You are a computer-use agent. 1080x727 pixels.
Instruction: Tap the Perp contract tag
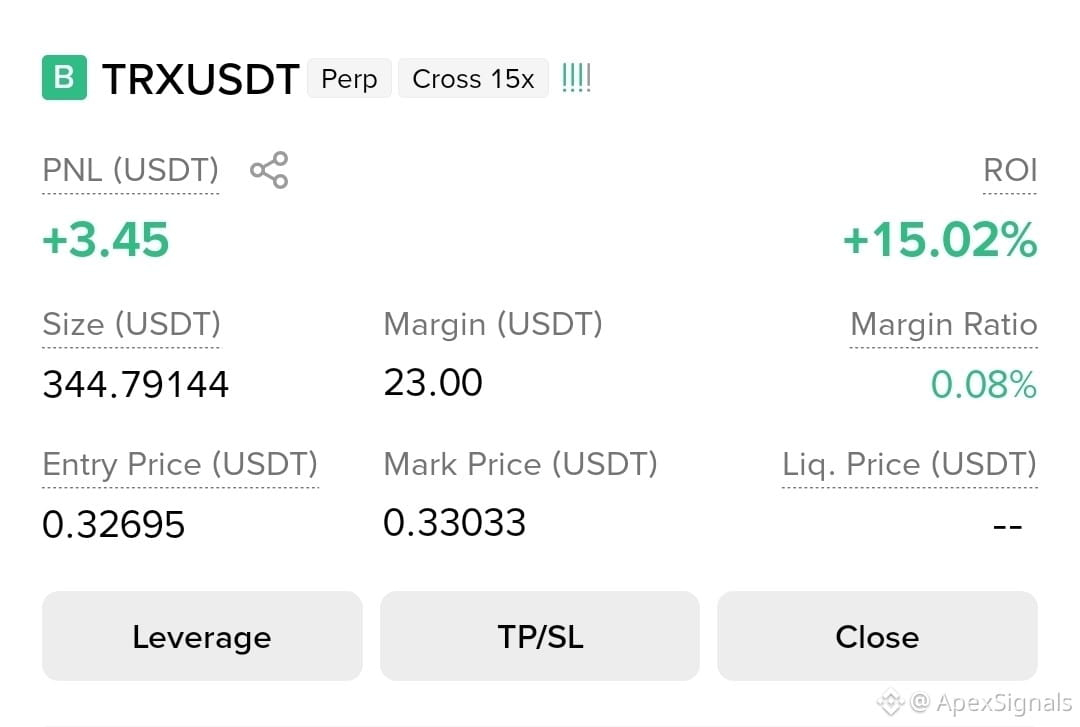(x=349, y=79)
